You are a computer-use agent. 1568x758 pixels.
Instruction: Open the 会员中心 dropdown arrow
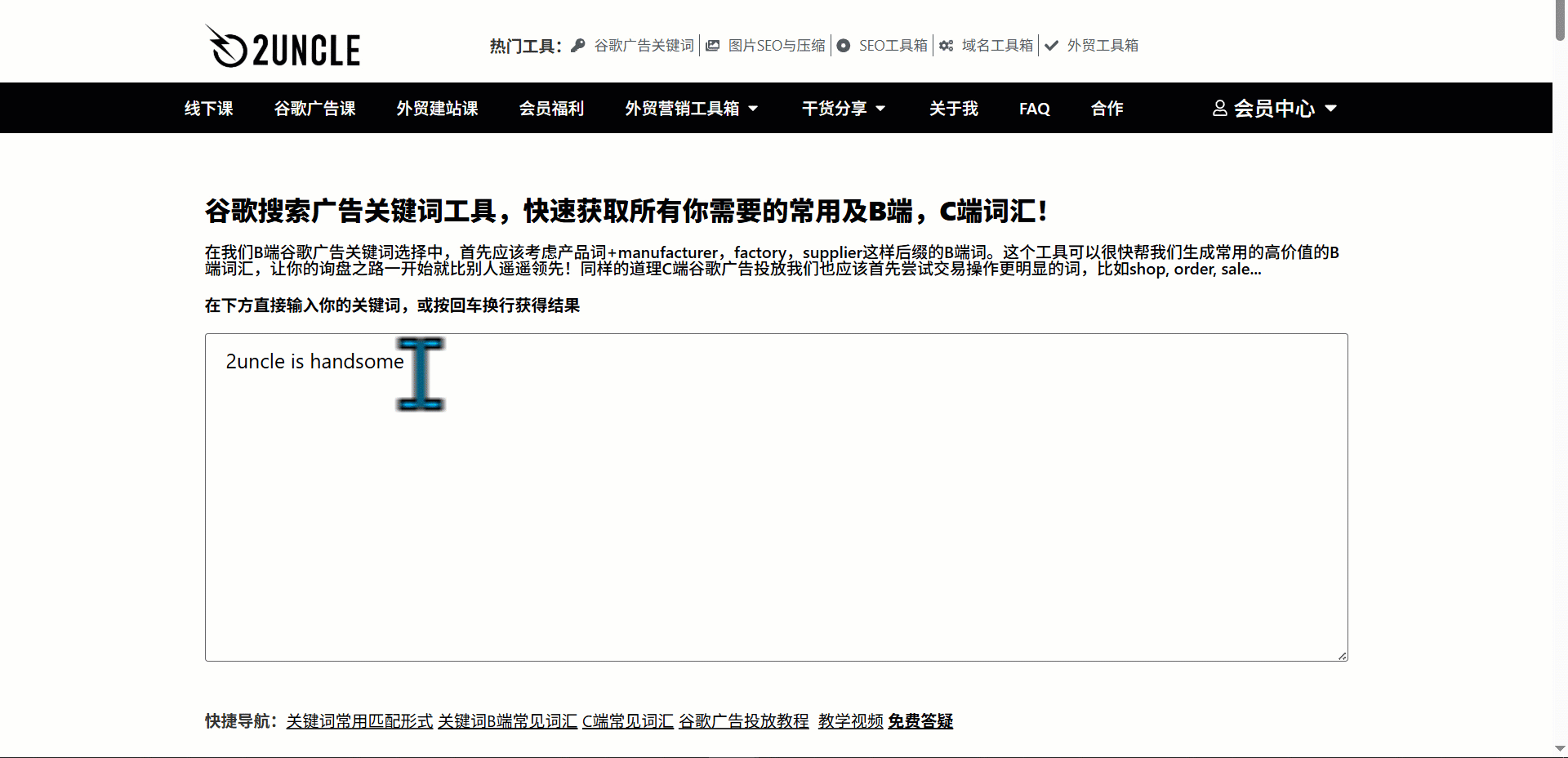pos(1330,109)
